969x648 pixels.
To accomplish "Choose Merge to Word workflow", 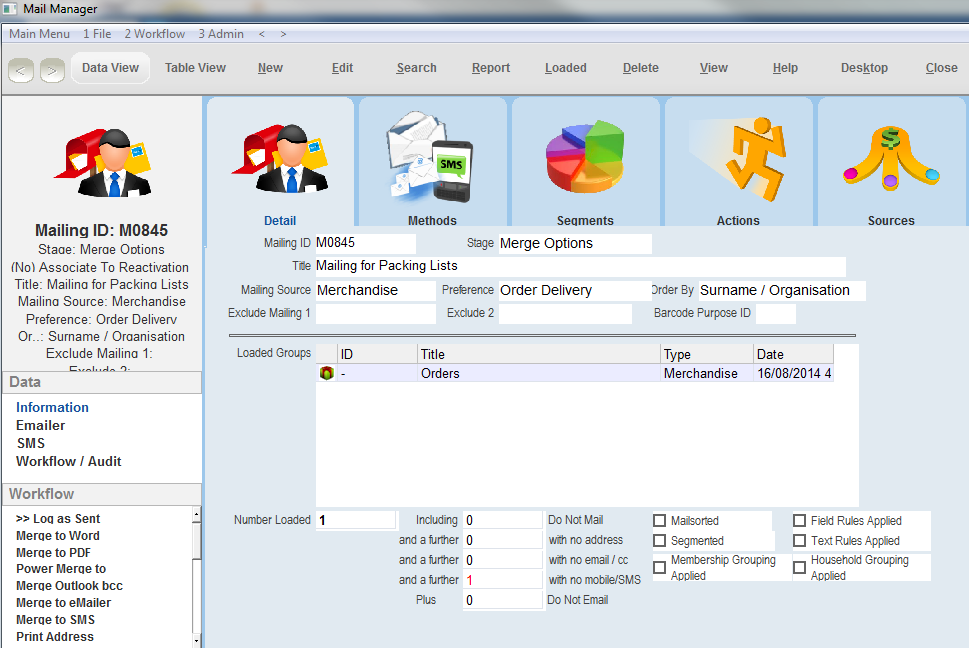I will [58, 536].
